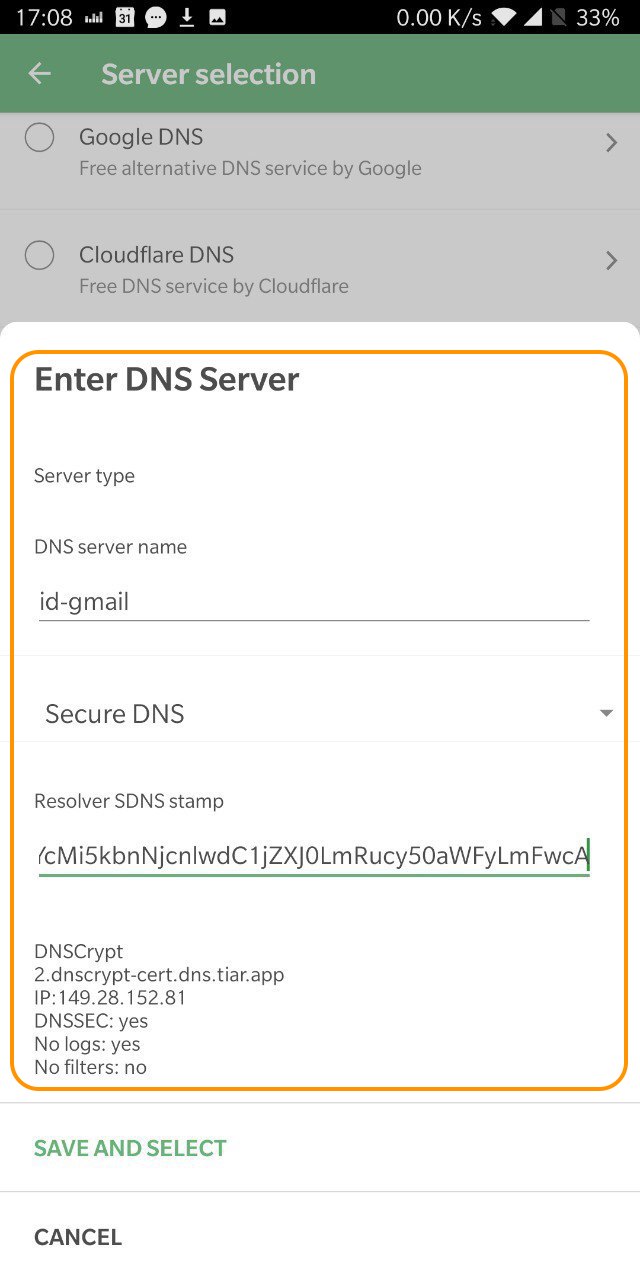The height and width of the screenshot is (1280, 640).
Task: Open Cloudflare DNS details chevron
Action: point(611,261)
